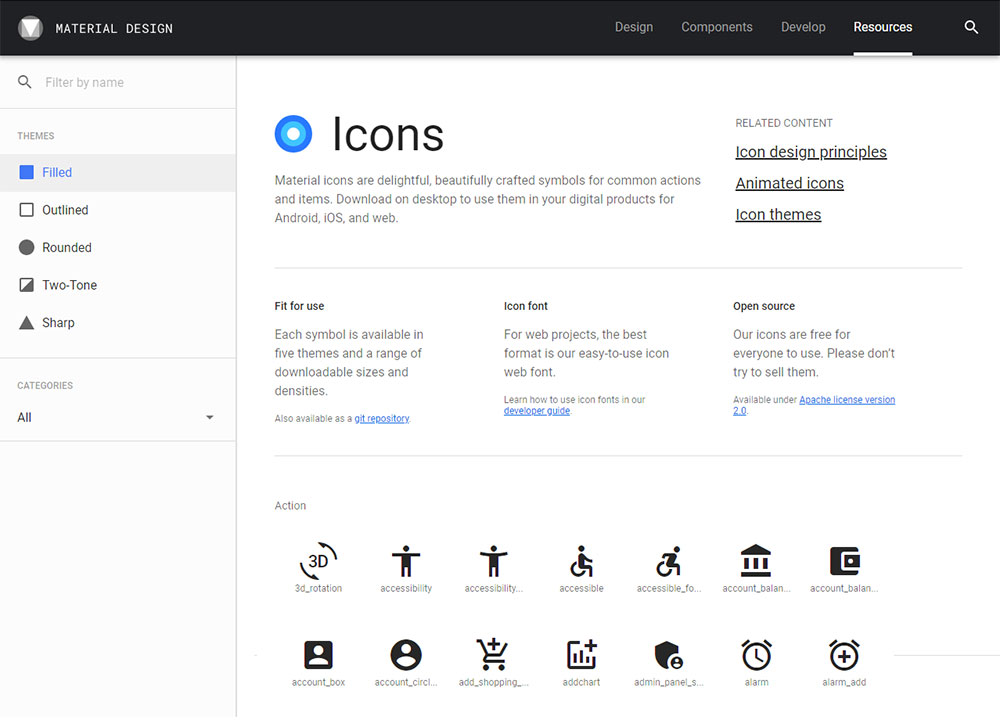Screen dimensions: 1000x727
Task: Click the filter search magnifier icon
Action: (x=25, y=82)
